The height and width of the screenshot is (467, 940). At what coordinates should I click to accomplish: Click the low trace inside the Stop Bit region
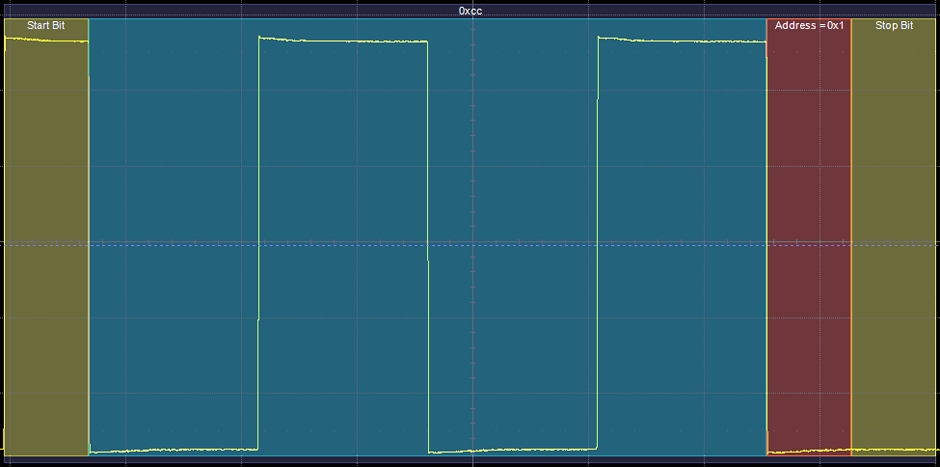pyautogui.click(x=894, y=449)
